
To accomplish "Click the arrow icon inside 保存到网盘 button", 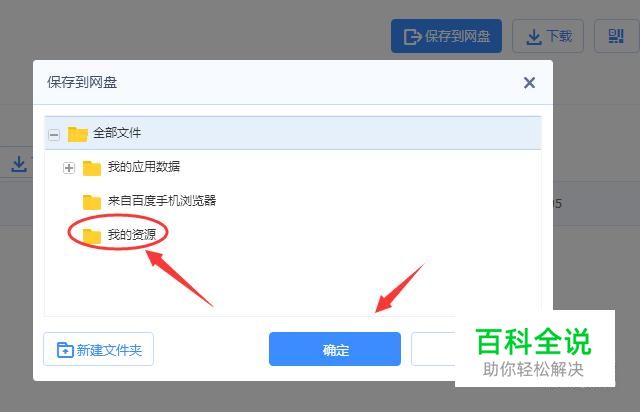I will pyautogui.click(x=412, y=37).
